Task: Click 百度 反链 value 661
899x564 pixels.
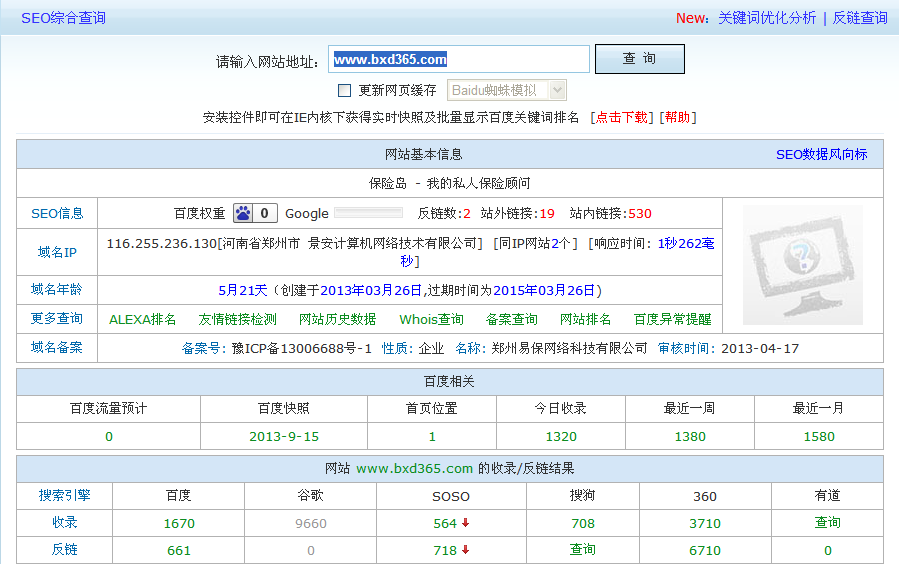Action: 179,550
